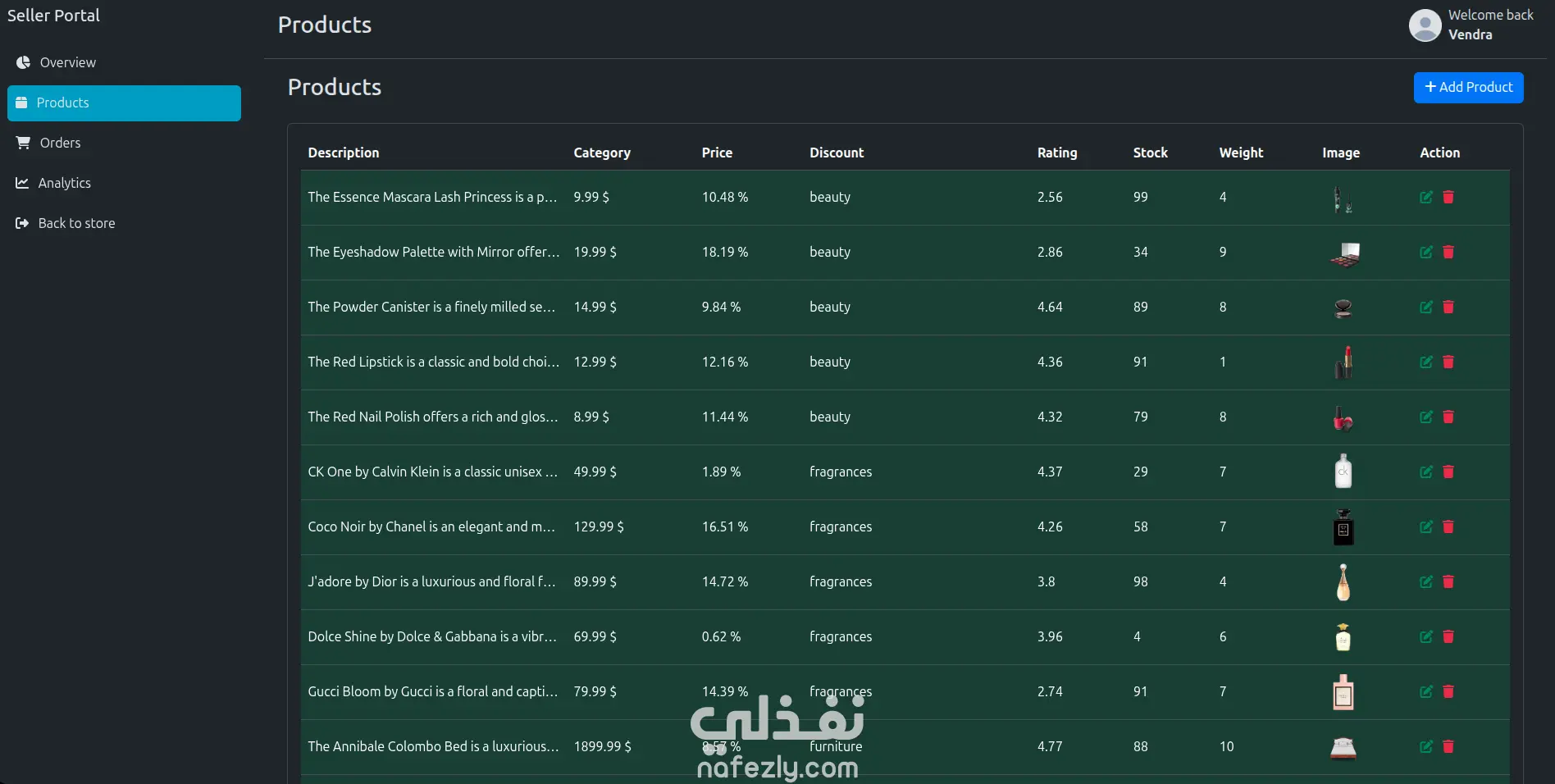
Task: Click the Weight column header
Action: (x=1241, y=153)
